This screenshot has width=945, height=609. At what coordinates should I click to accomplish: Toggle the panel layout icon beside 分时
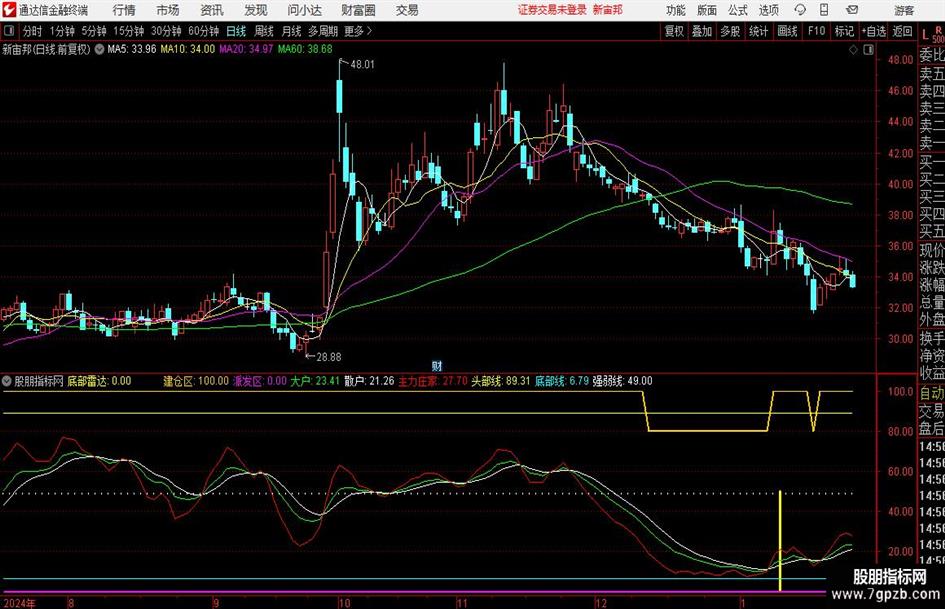tap(9, 31)
